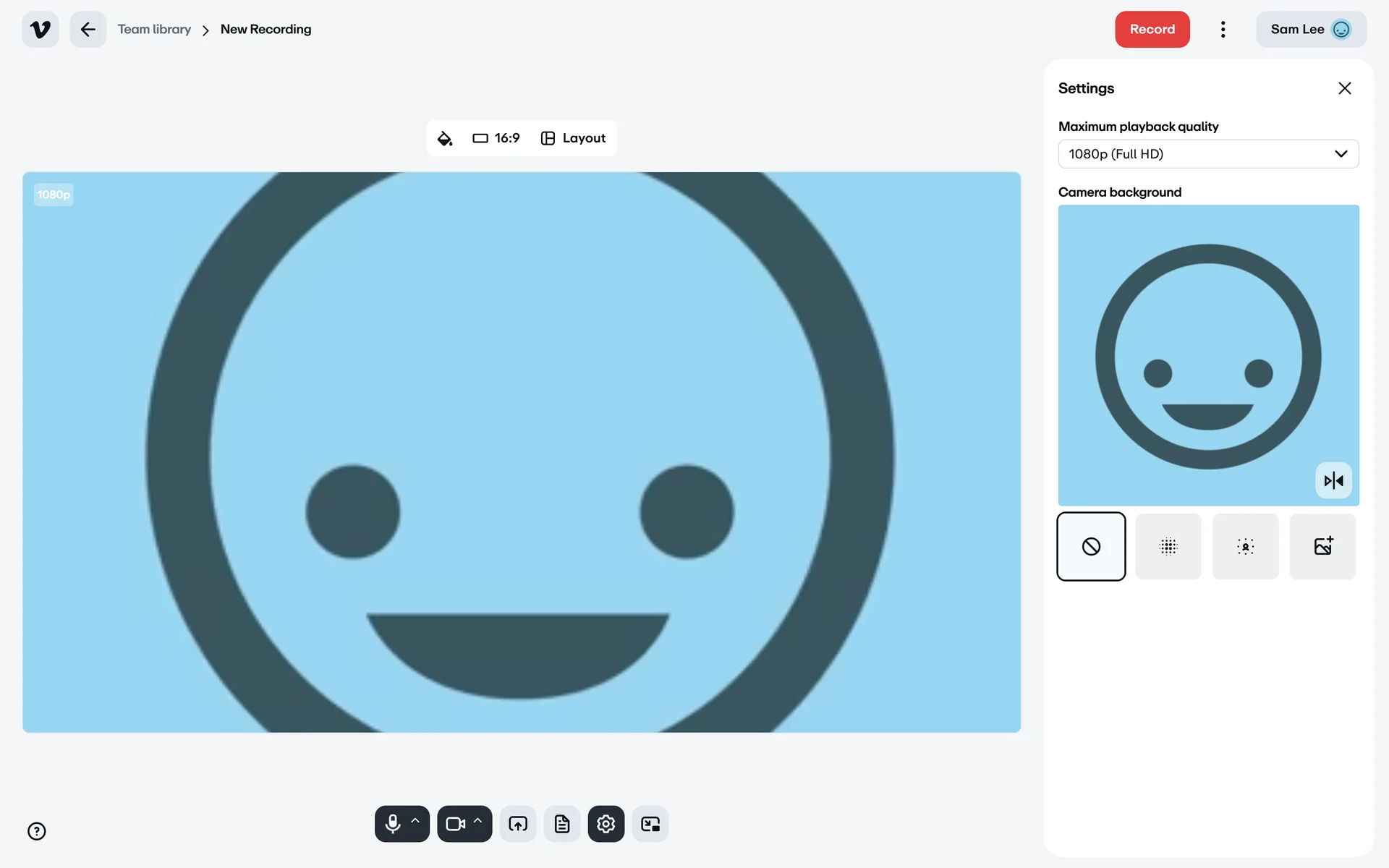Start recording with the Record button
Viewport: 1389px width, 868px height.
click(1152, 30)
